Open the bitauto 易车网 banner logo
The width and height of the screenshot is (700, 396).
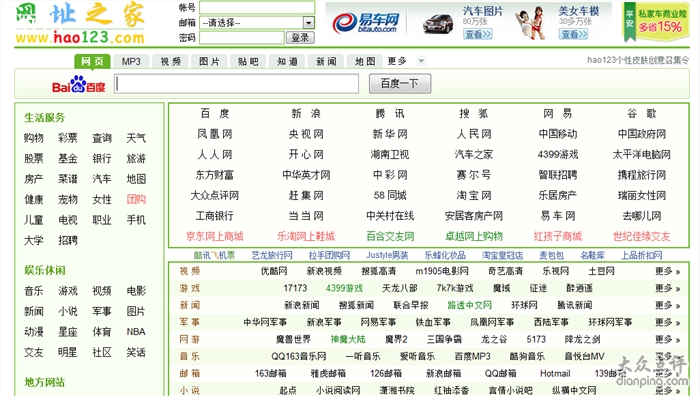pos(366,23)
